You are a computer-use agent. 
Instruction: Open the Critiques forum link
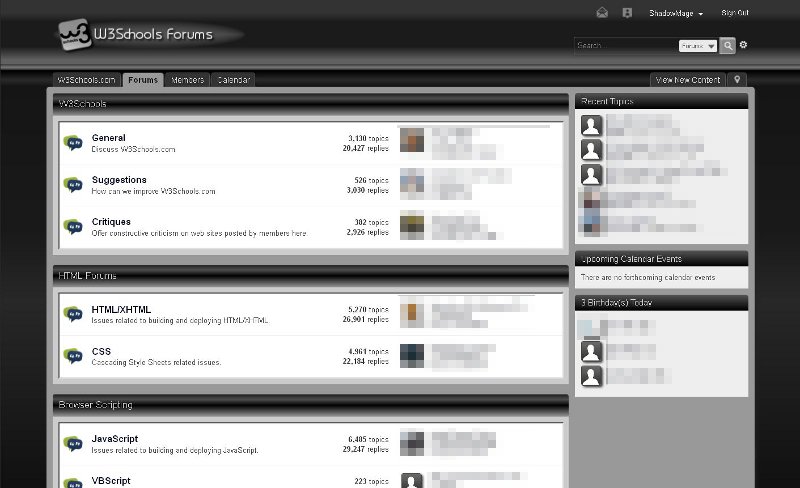pos(111,222)
